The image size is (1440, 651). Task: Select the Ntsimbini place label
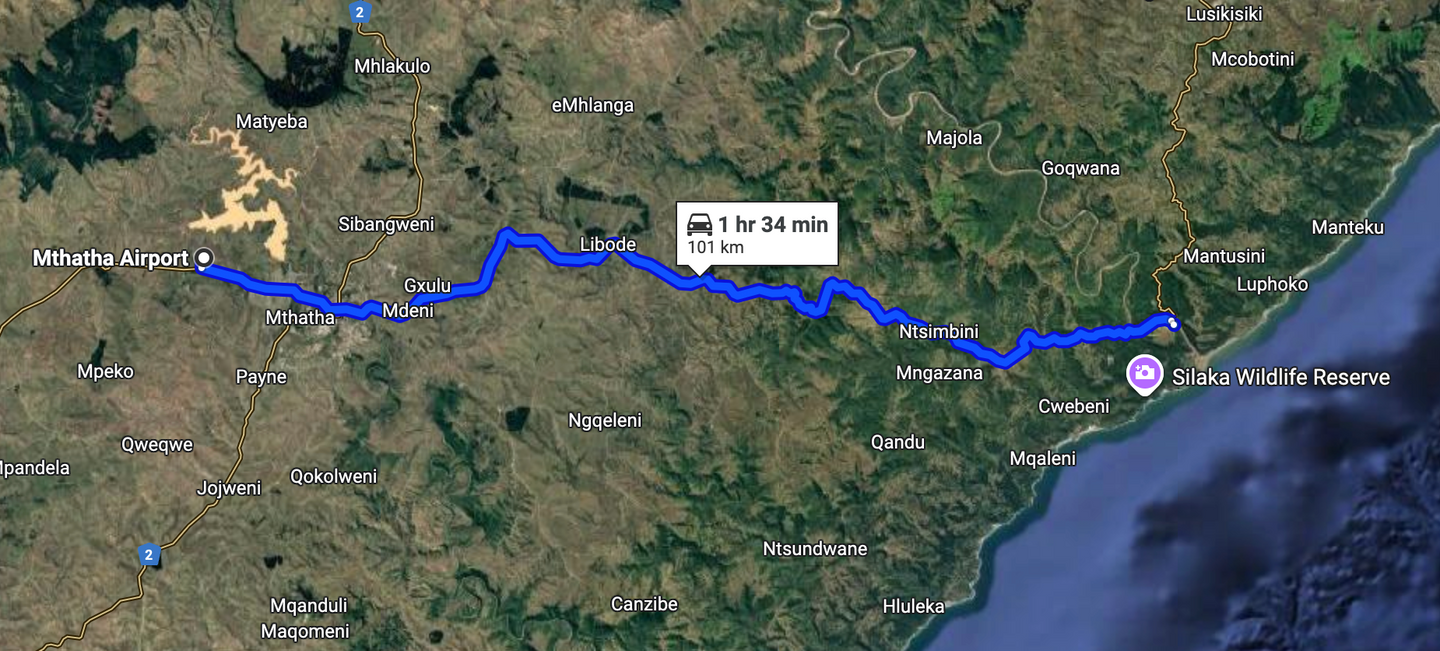click(938, 332)
